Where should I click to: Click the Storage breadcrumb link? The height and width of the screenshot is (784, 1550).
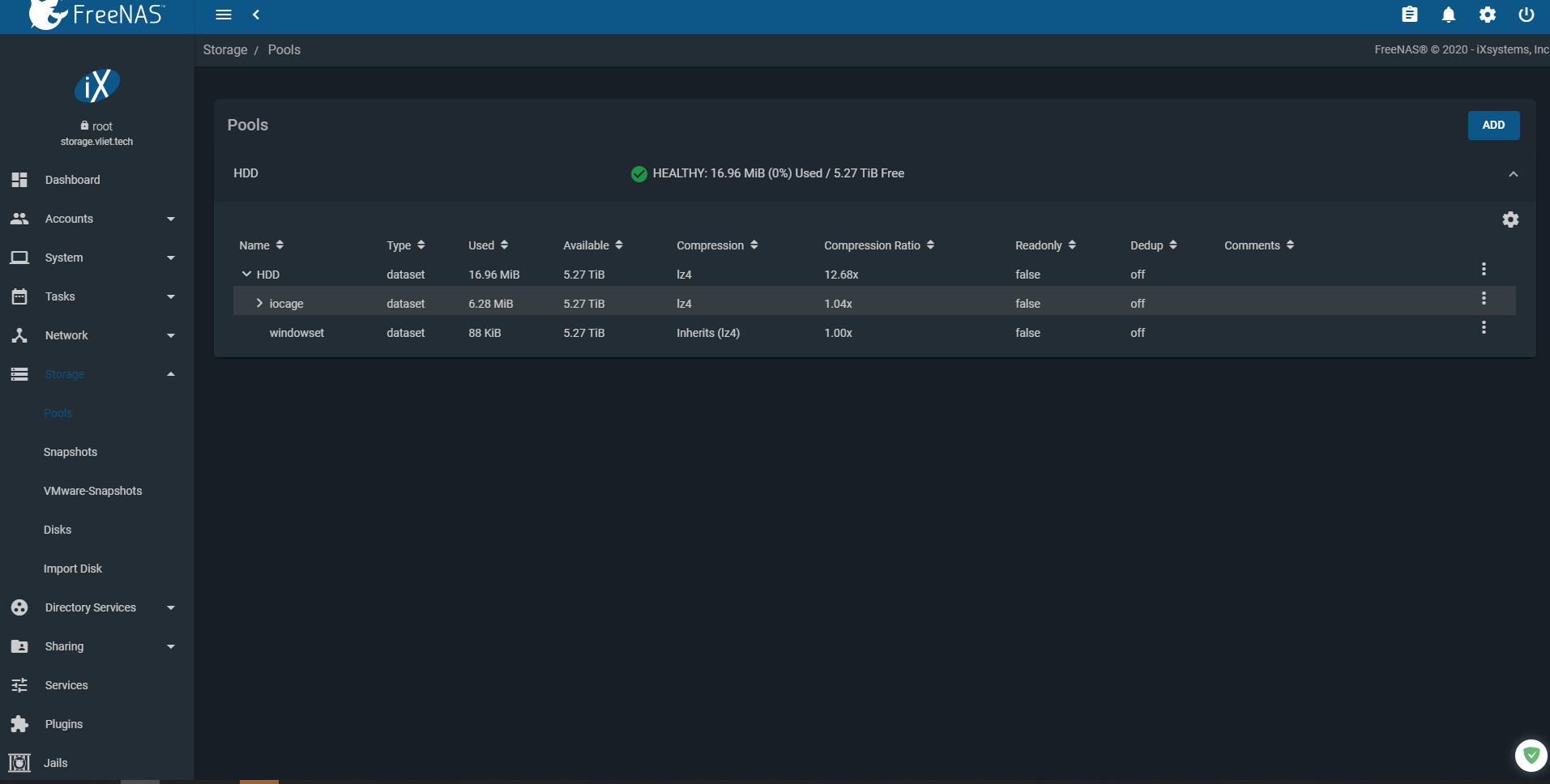point(225,49)
